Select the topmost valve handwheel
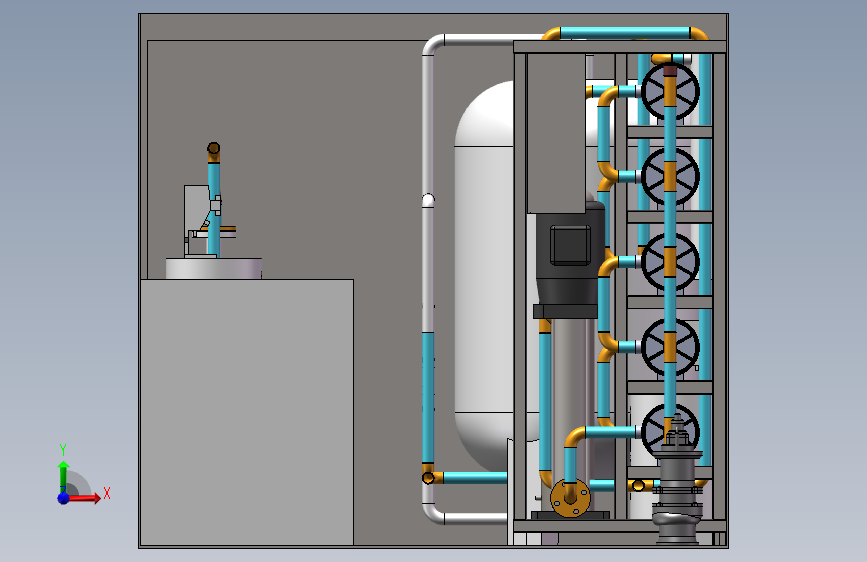This screenshot has height=562, width=867. pos(670,92)
